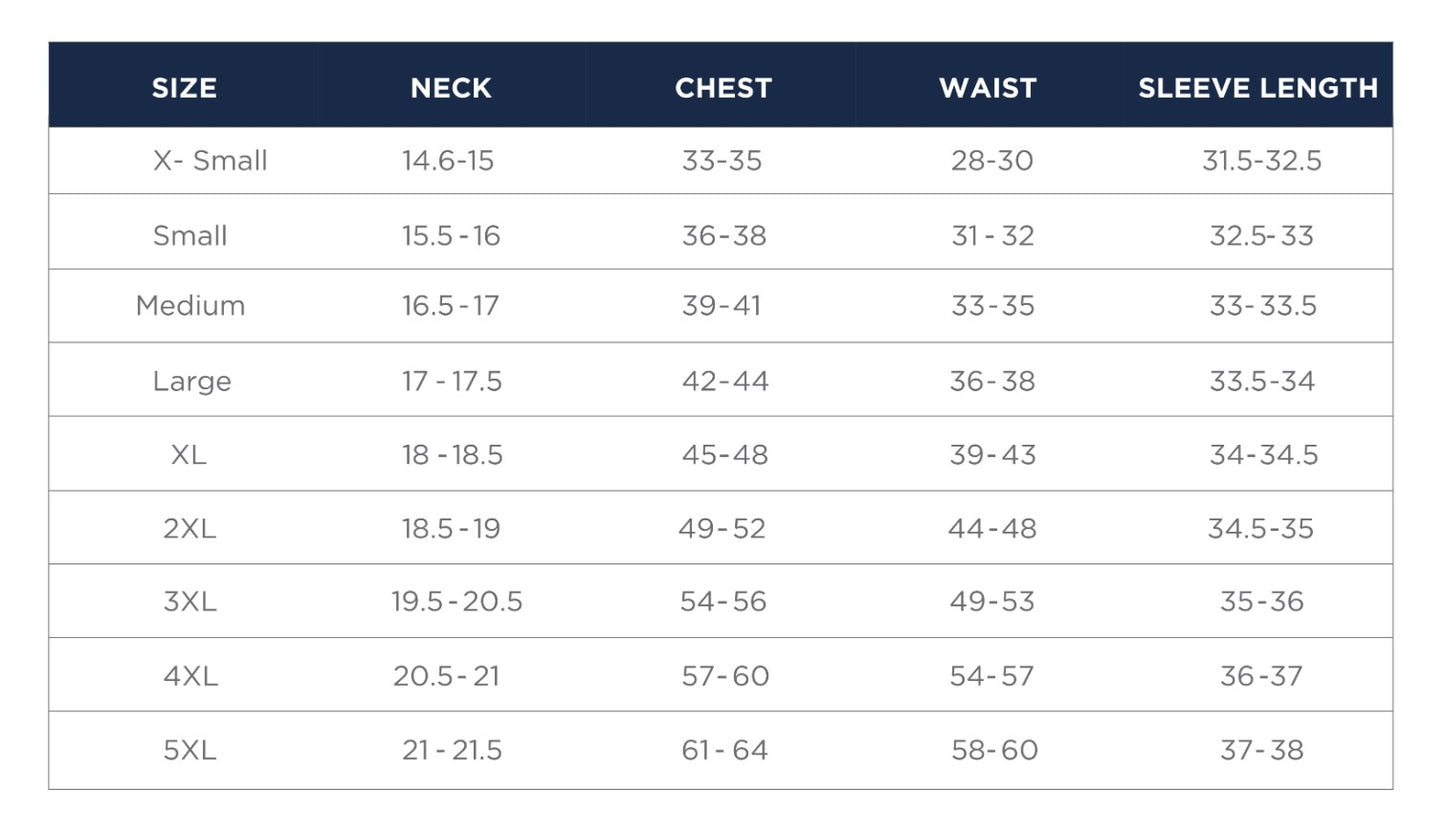Click chest measurement 42-44

click(725, 381)
